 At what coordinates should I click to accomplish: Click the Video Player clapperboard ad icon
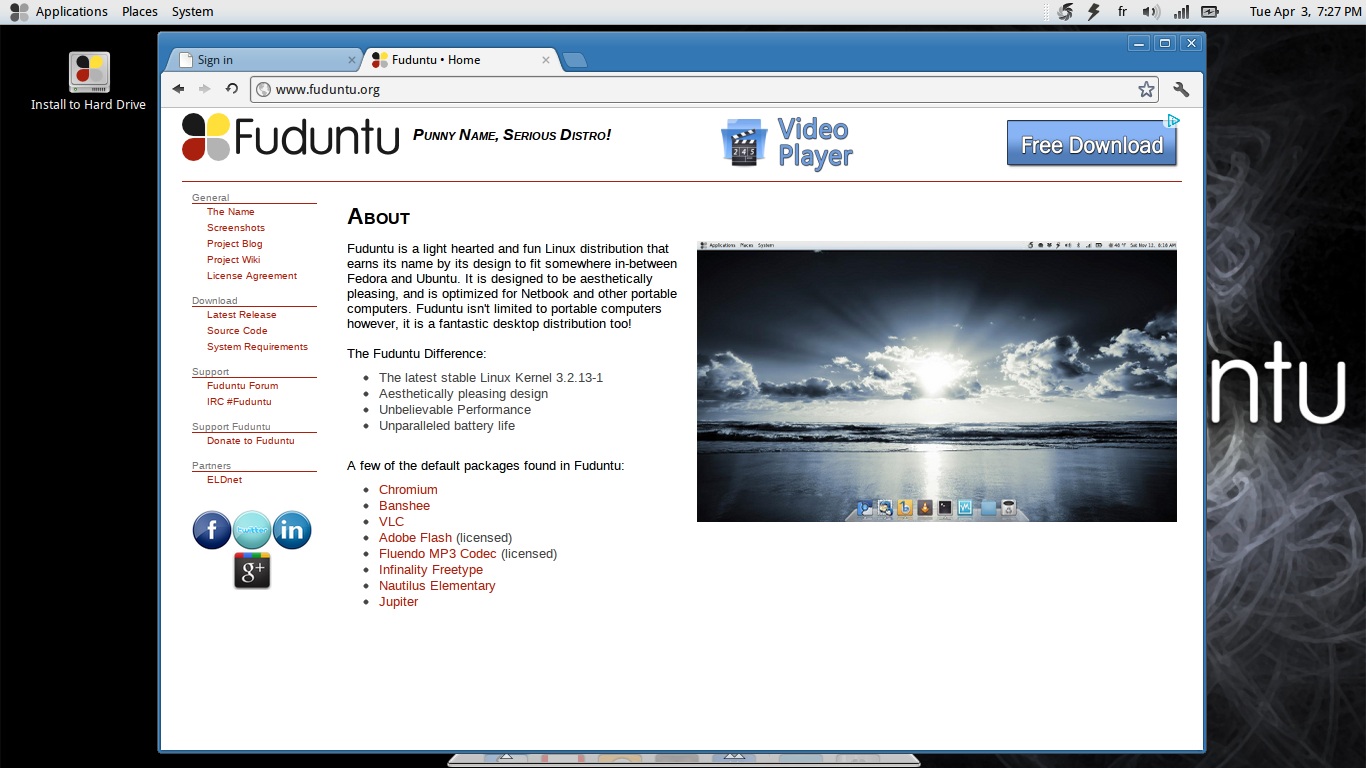pos(743,142)
